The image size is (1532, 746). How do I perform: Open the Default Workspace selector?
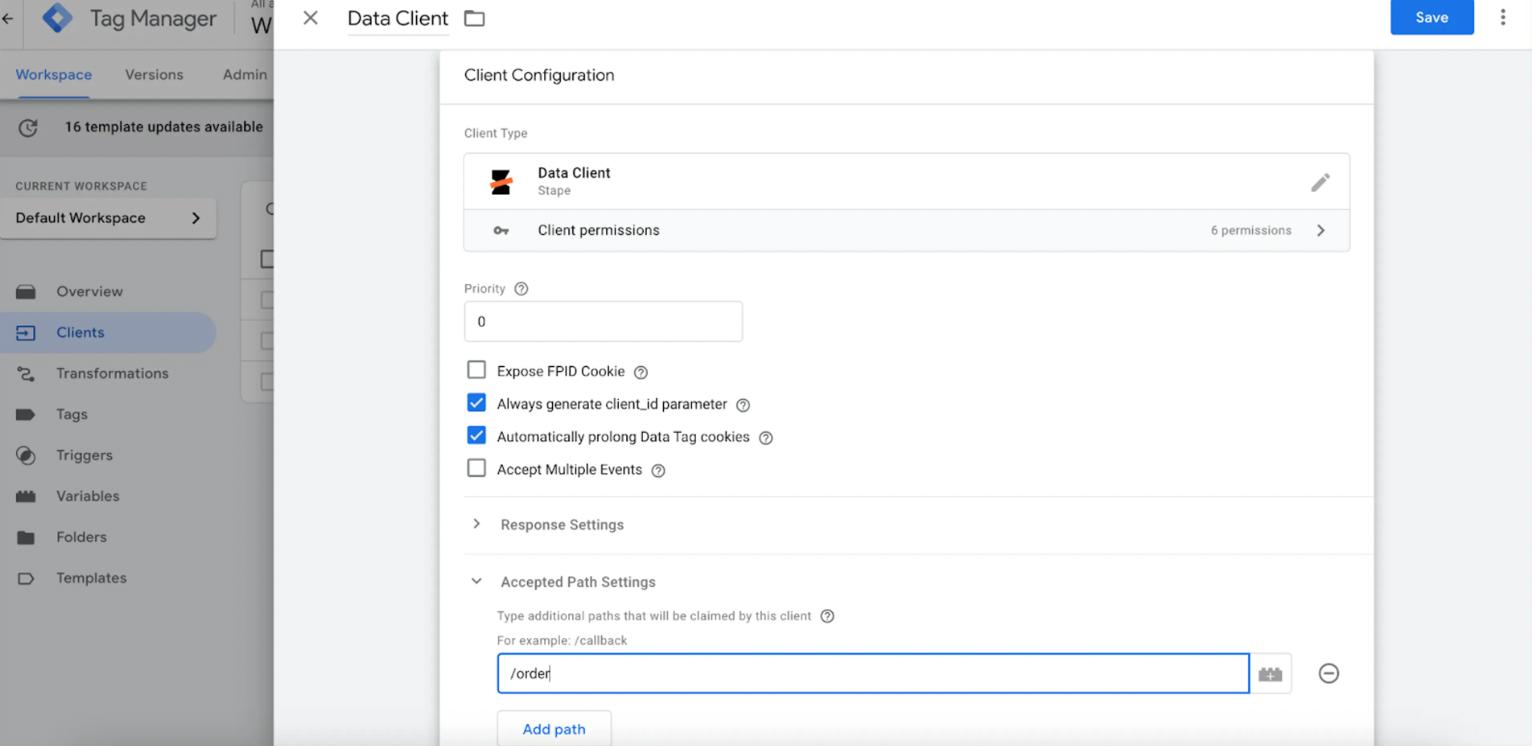click(108, 218)
